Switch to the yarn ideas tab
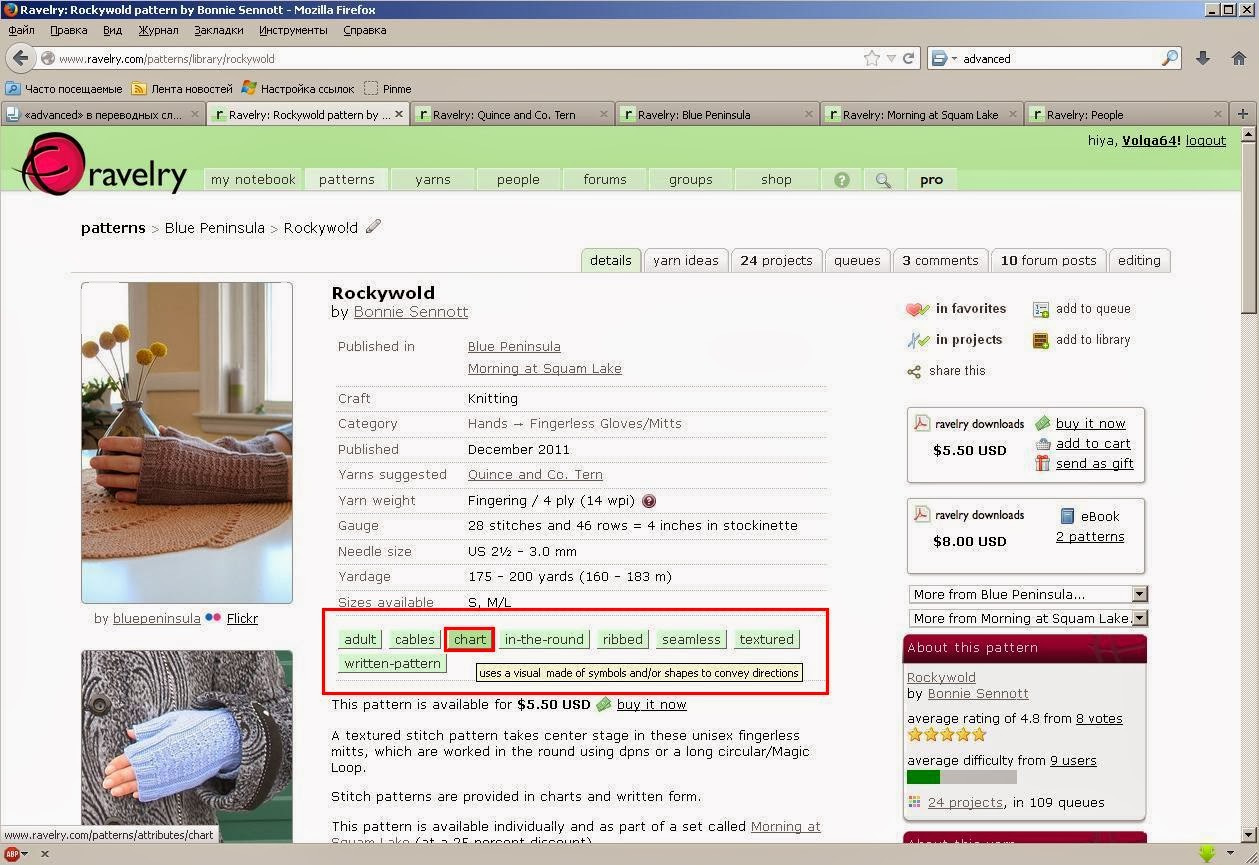Viewport: 1259px width, 865px height. (686, 260)
